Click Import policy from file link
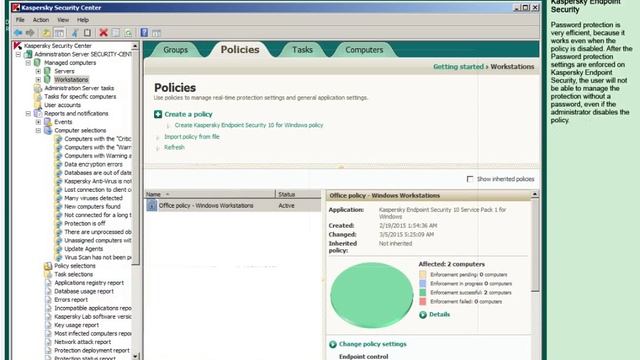640x360 pixels. 192,137
